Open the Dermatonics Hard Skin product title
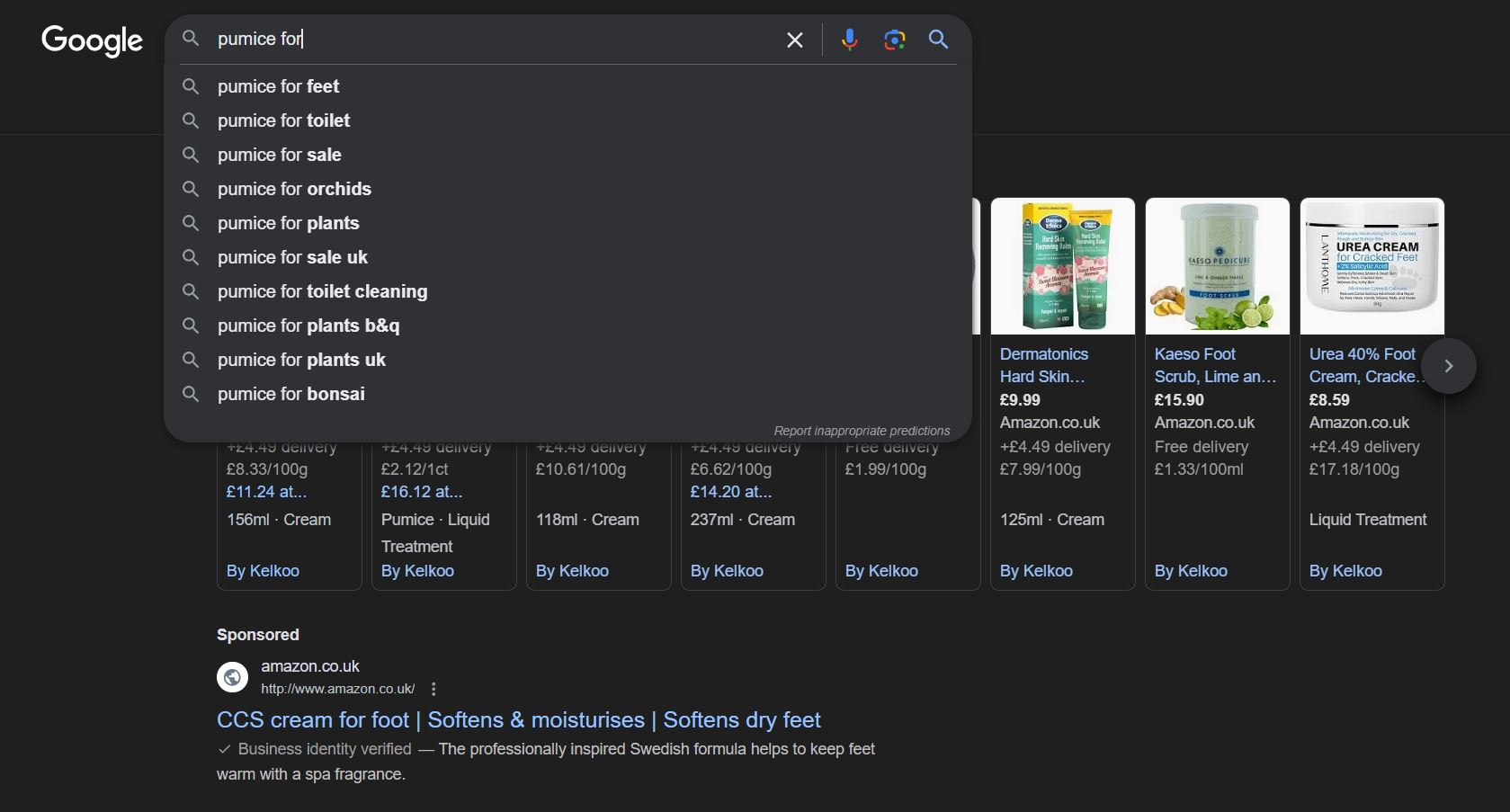This screenshot has height=812, width=1510. click(x=1043, y=365)
